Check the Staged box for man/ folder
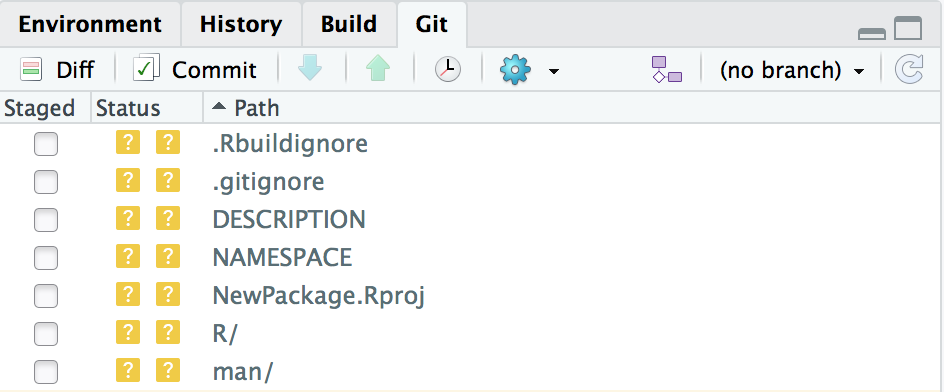Image resolution: width=944 pixels, height=392 pixels. 46,372
